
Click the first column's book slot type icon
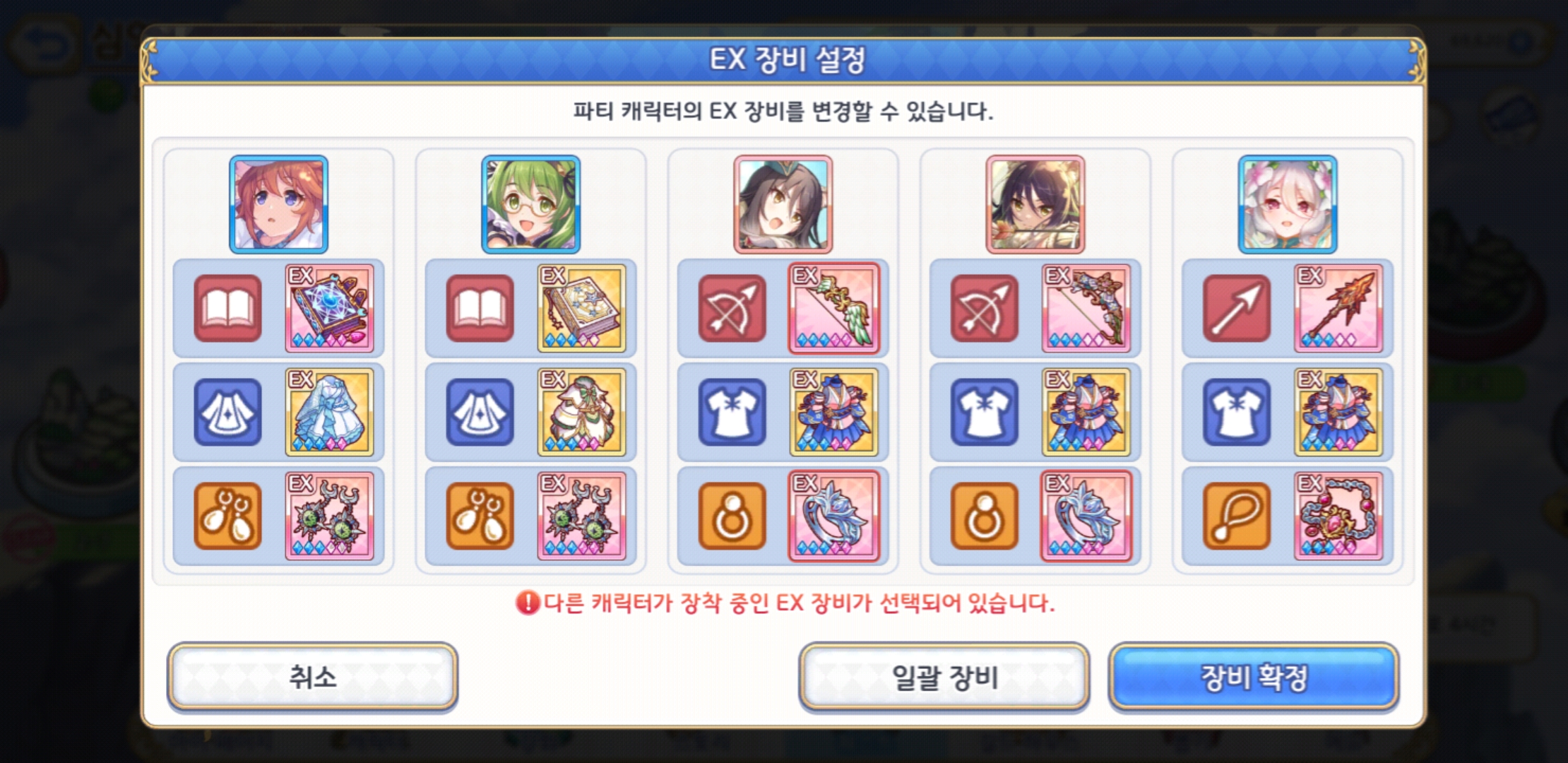[x=227, y=309]
